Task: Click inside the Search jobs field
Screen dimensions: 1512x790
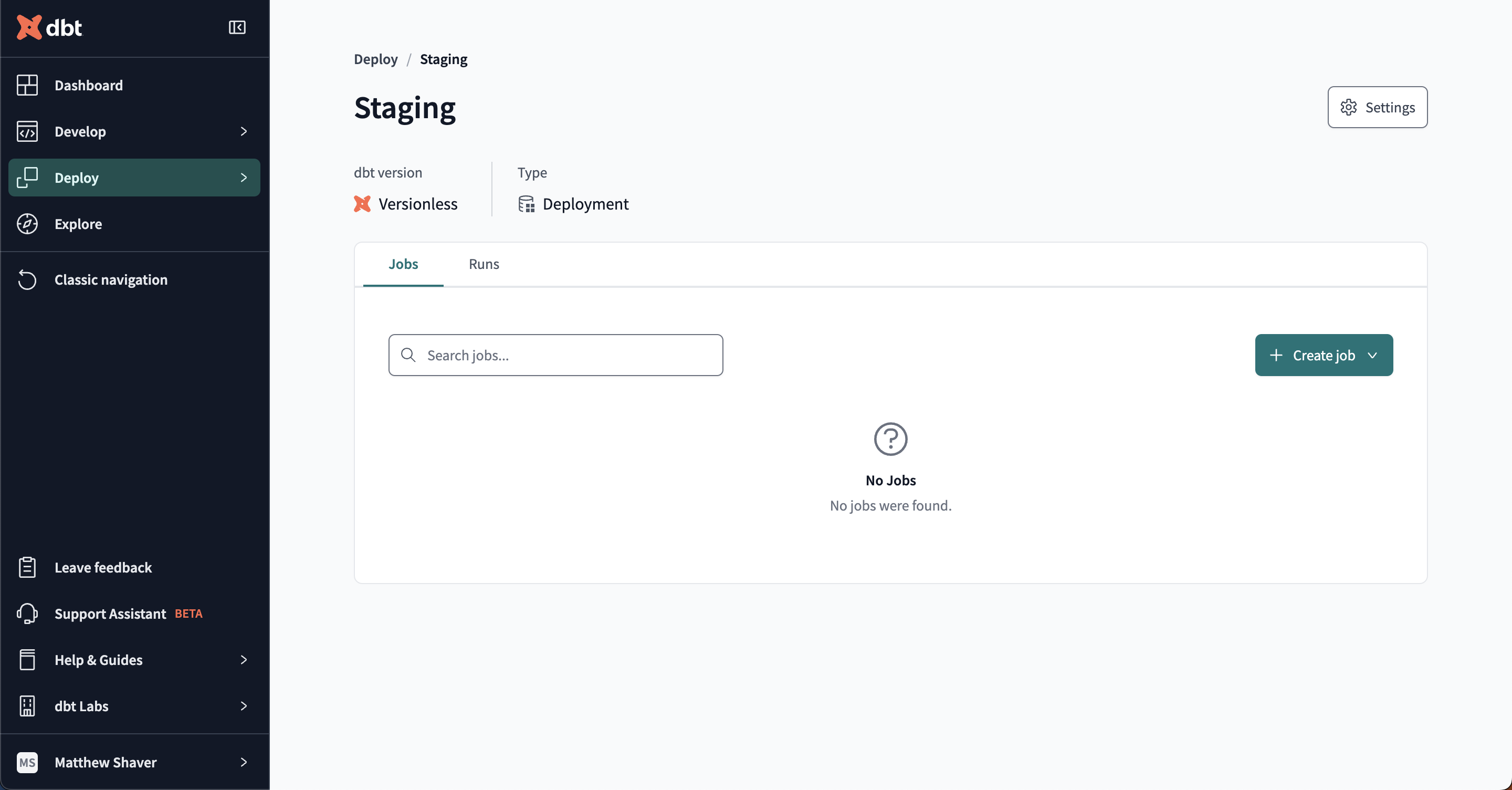Action: 556,355
